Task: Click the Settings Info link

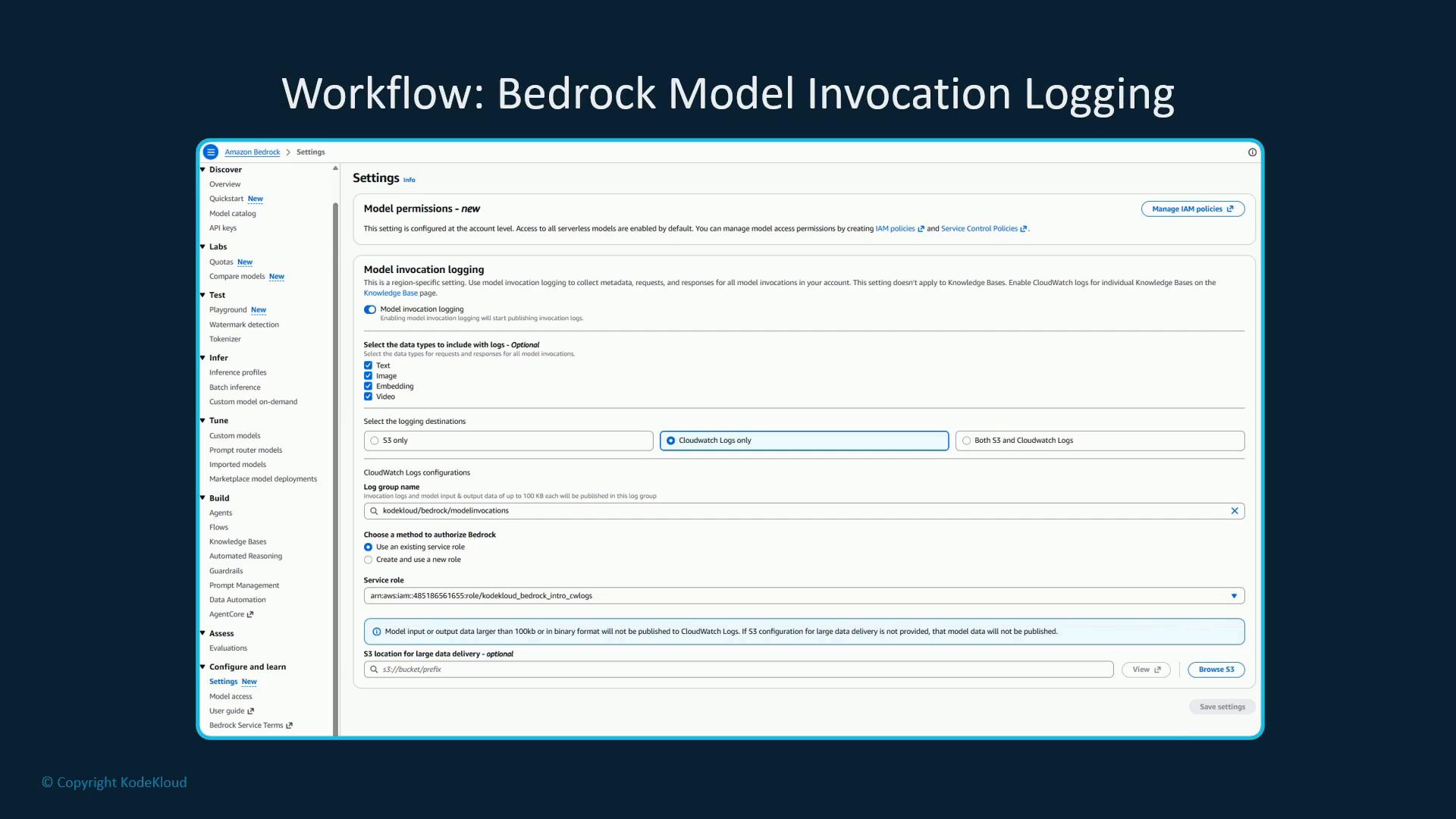Action: tap(409, 180)
